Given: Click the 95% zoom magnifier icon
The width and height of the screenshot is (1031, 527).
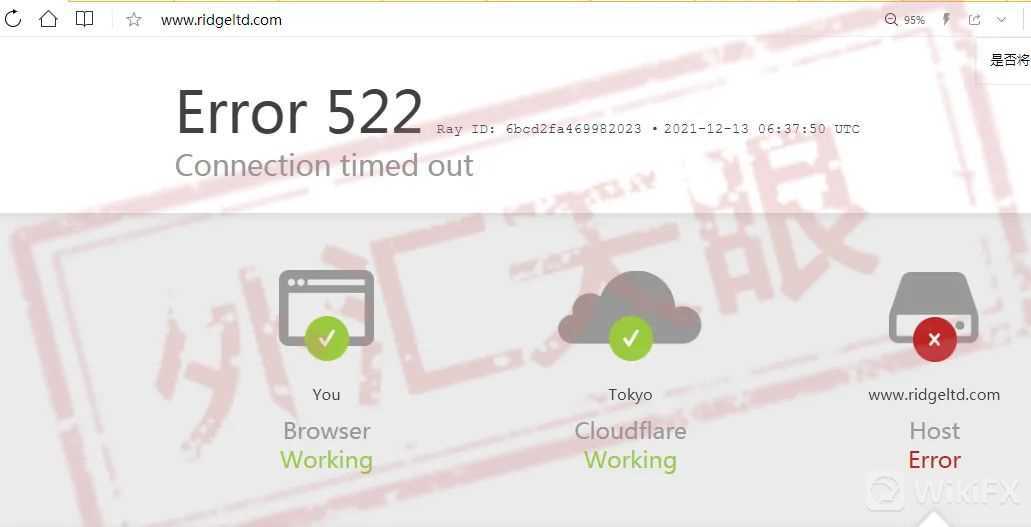Looking at the screenshot, I should tap(890, 20).
